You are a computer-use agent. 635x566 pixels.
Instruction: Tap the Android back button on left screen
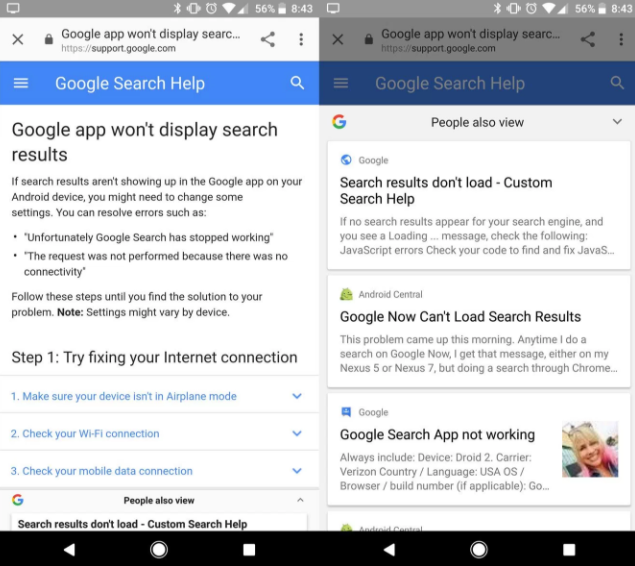pos(69,549)
